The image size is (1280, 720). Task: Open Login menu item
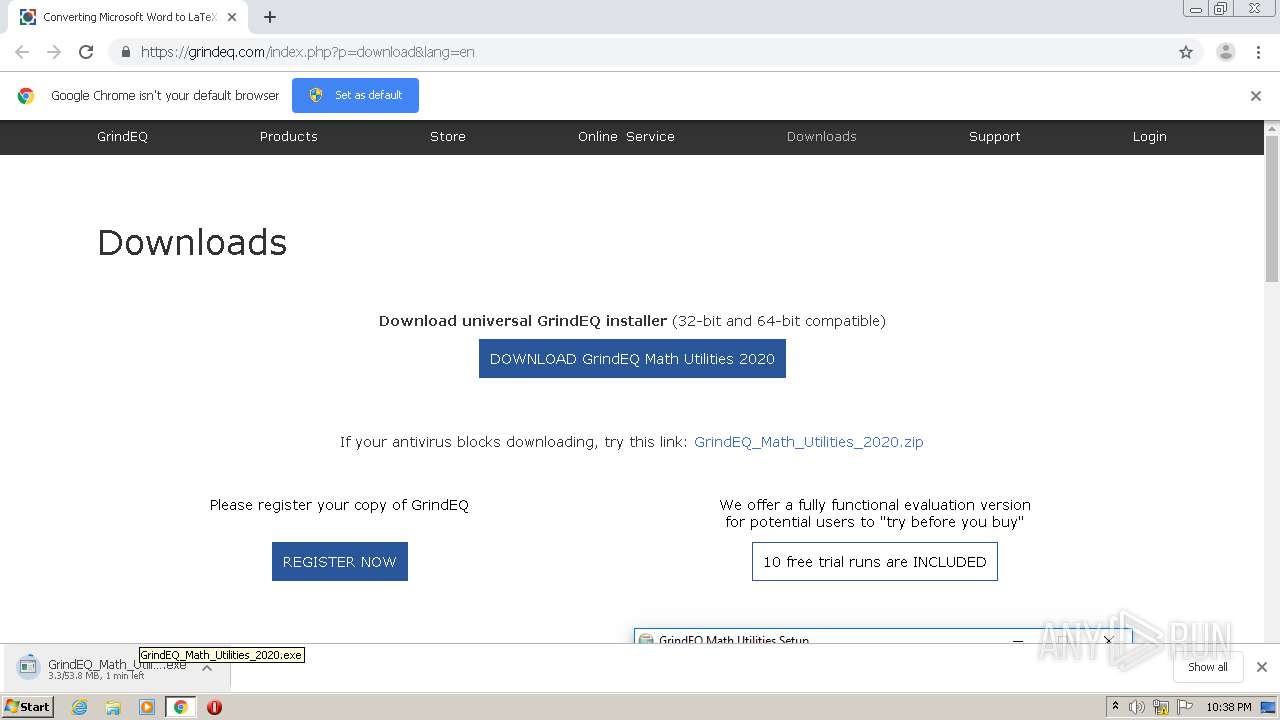point(1150,137)
